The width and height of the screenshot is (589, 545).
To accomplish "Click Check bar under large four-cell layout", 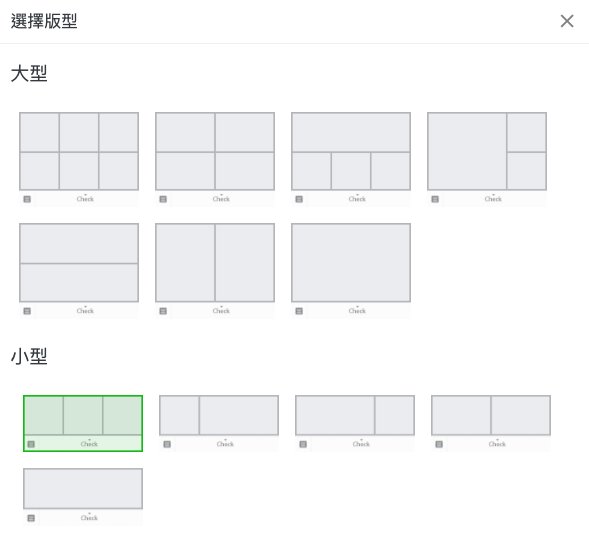I will click(x=223, y=199).
